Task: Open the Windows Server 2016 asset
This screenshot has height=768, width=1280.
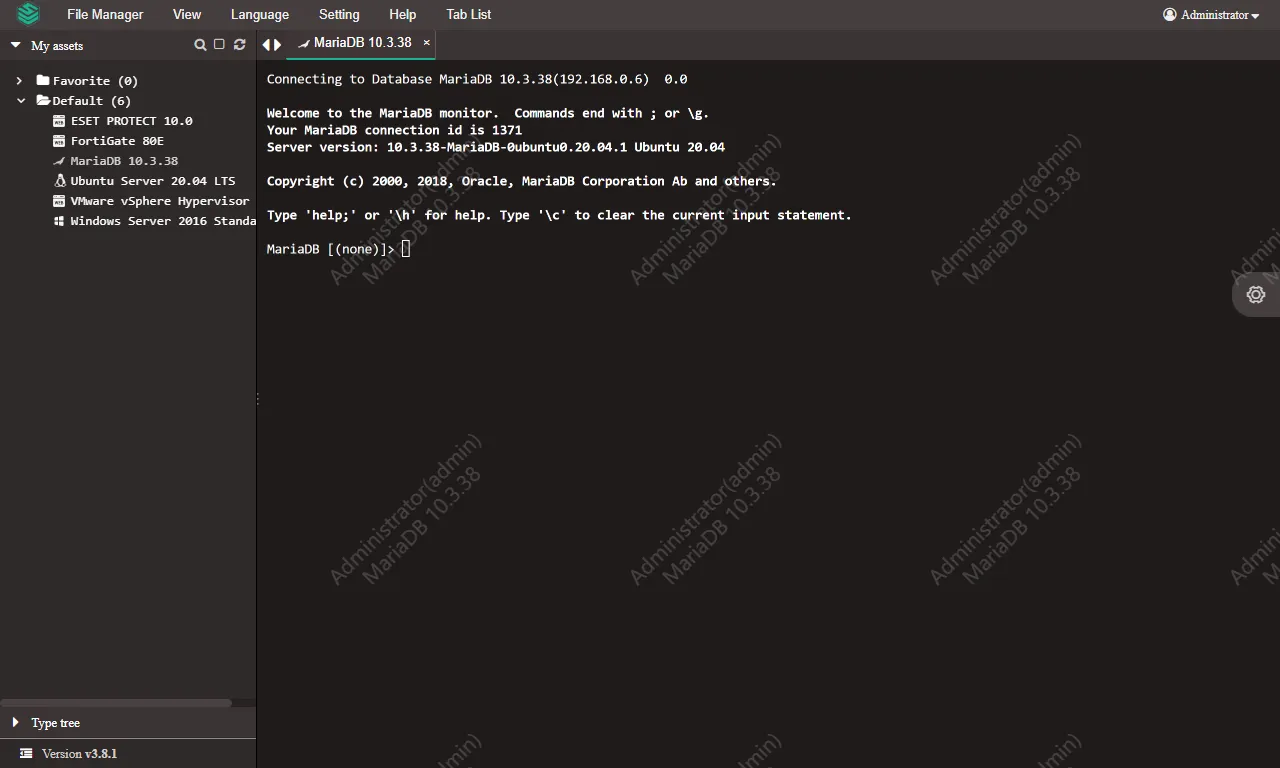Action: coord(163,221)
